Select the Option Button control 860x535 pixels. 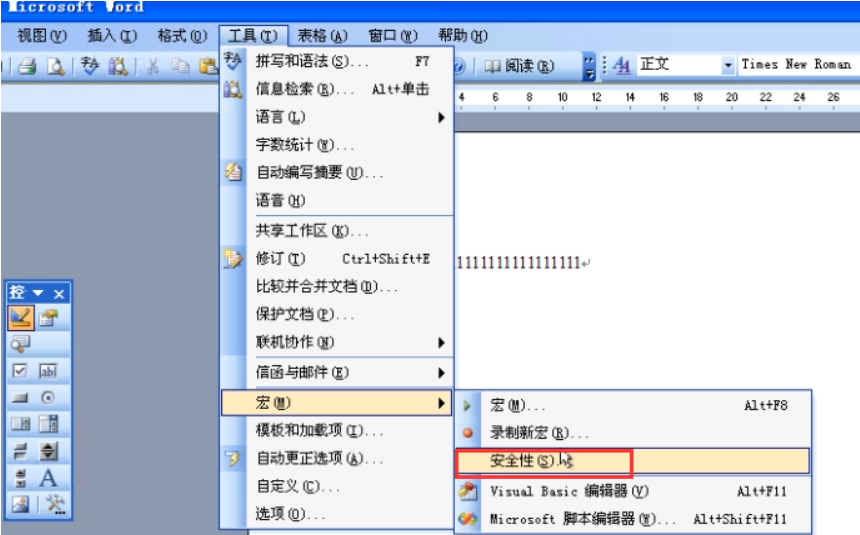pyautogui.click(x=48, y=398)
